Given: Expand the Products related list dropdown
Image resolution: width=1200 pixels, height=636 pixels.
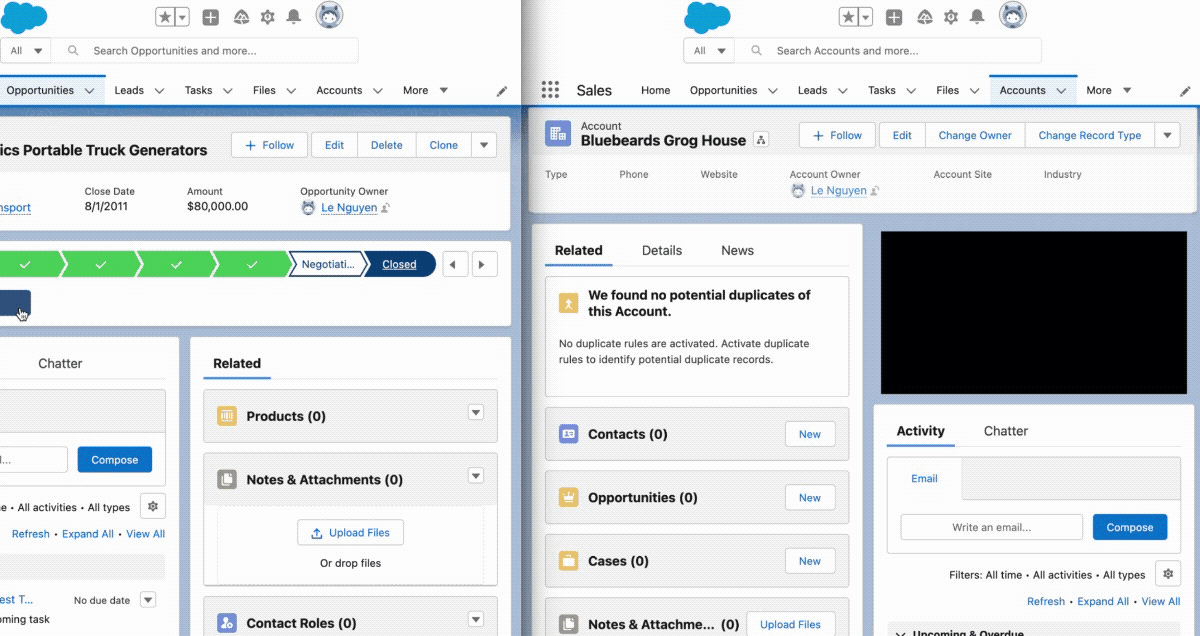Looking at the screenshot, I should pos(476,414).
